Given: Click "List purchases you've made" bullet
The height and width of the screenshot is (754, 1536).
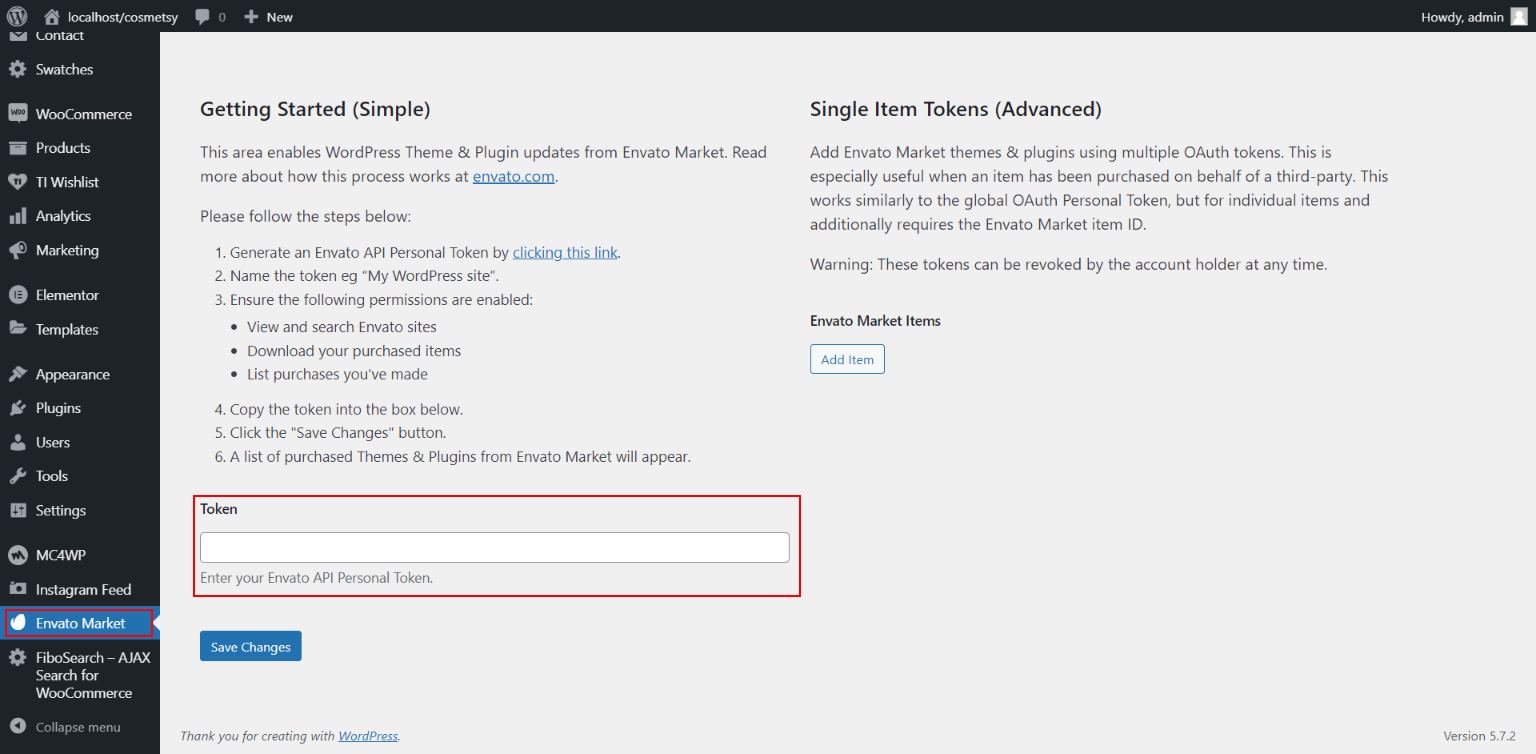Looking at the screenshot, I should pyautogui.click(x=337, y=375).
